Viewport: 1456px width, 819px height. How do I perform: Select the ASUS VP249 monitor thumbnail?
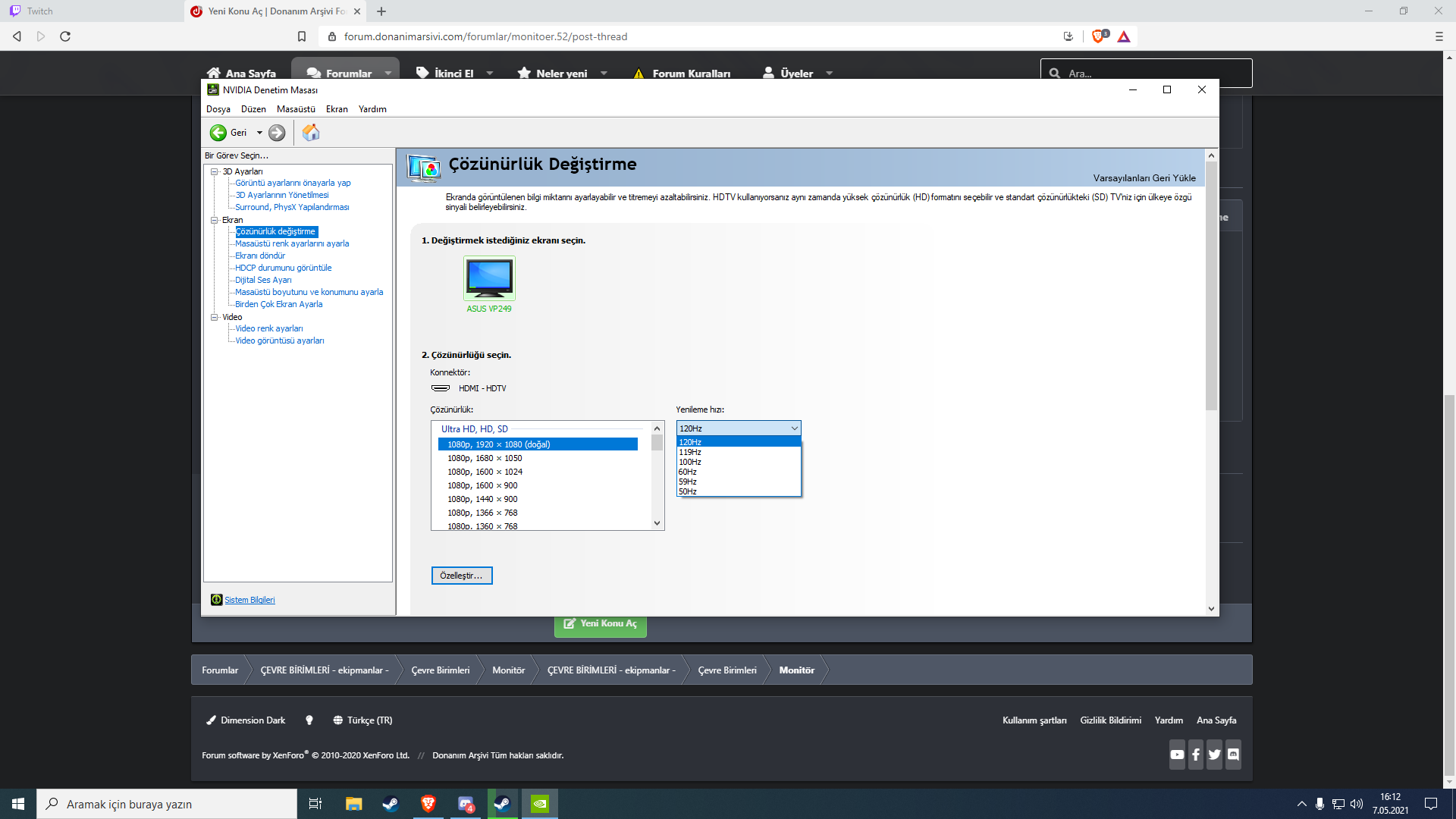coord(489,278)
